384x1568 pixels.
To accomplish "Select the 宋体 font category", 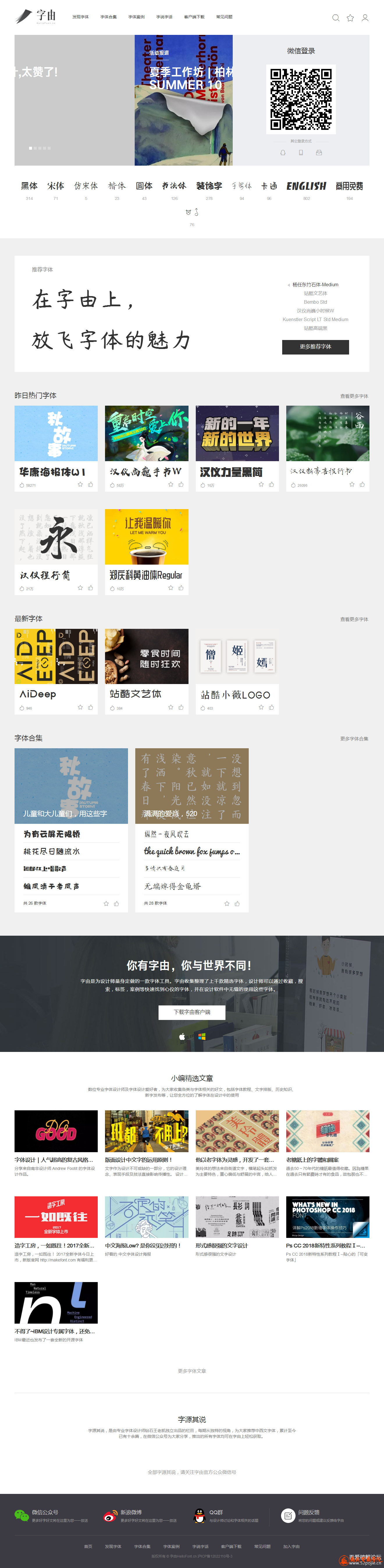I will tap(56, 186).
